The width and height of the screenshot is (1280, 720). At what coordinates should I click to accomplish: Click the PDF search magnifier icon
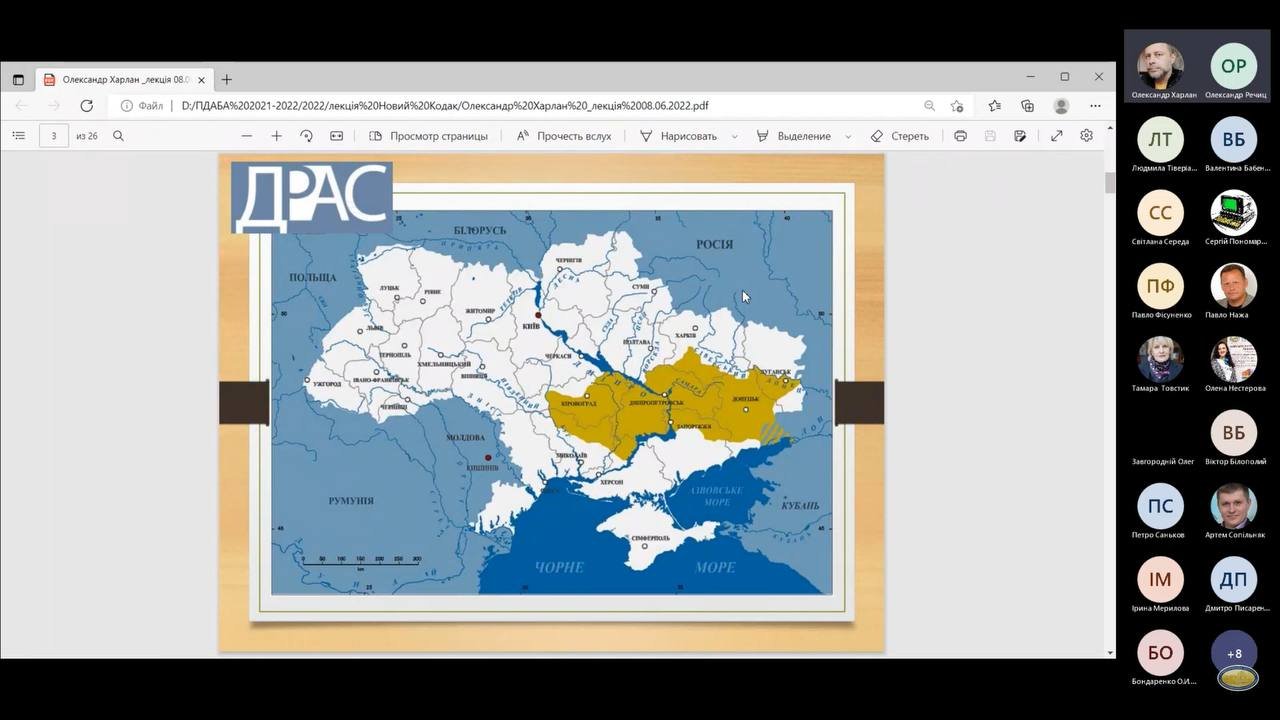pos(118,136)
